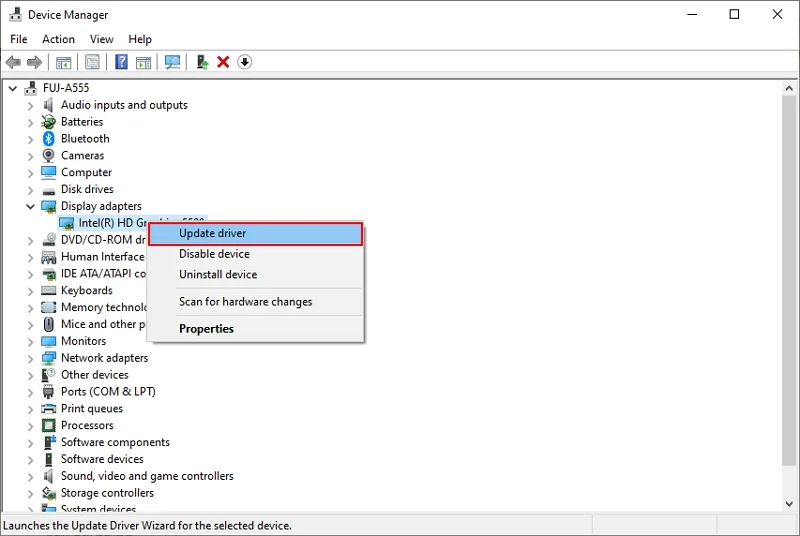Open the Action menu

pos(58,39)
